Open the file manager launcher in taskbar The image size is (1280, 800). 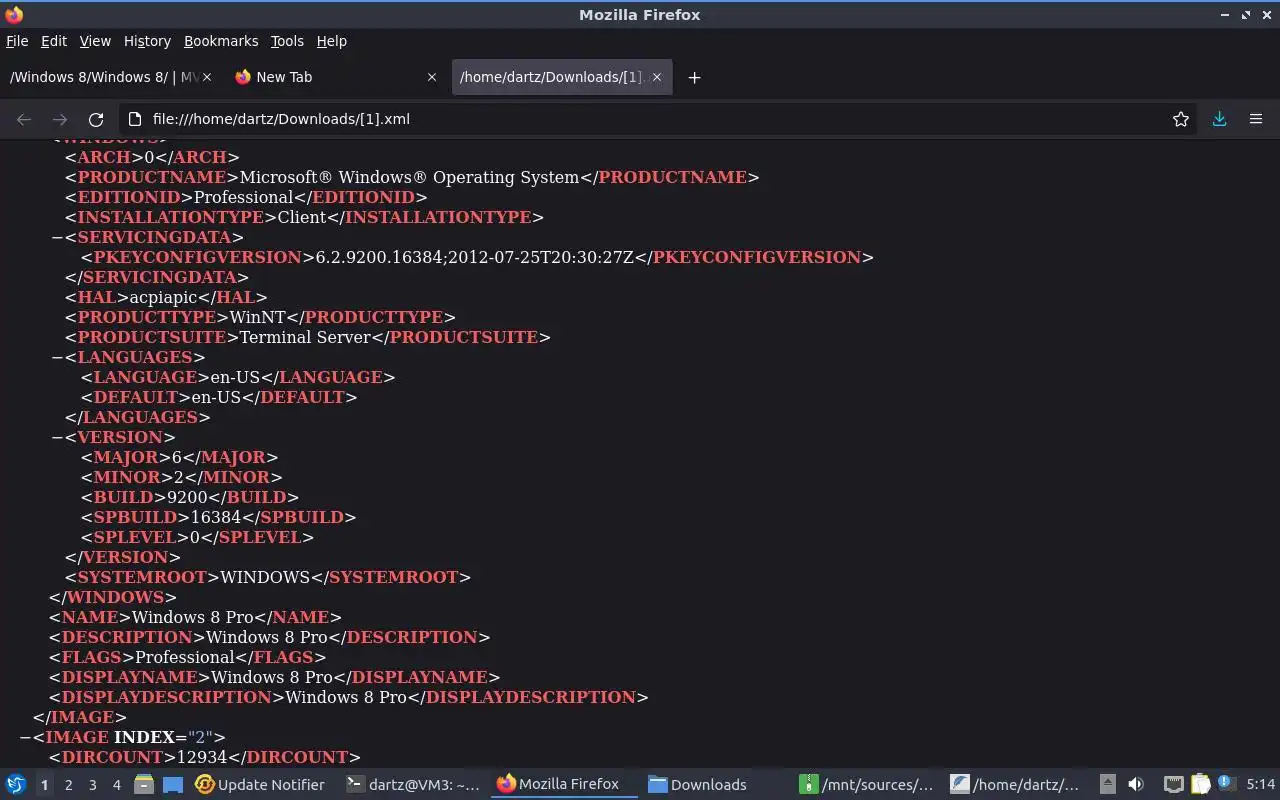[144, 785]
